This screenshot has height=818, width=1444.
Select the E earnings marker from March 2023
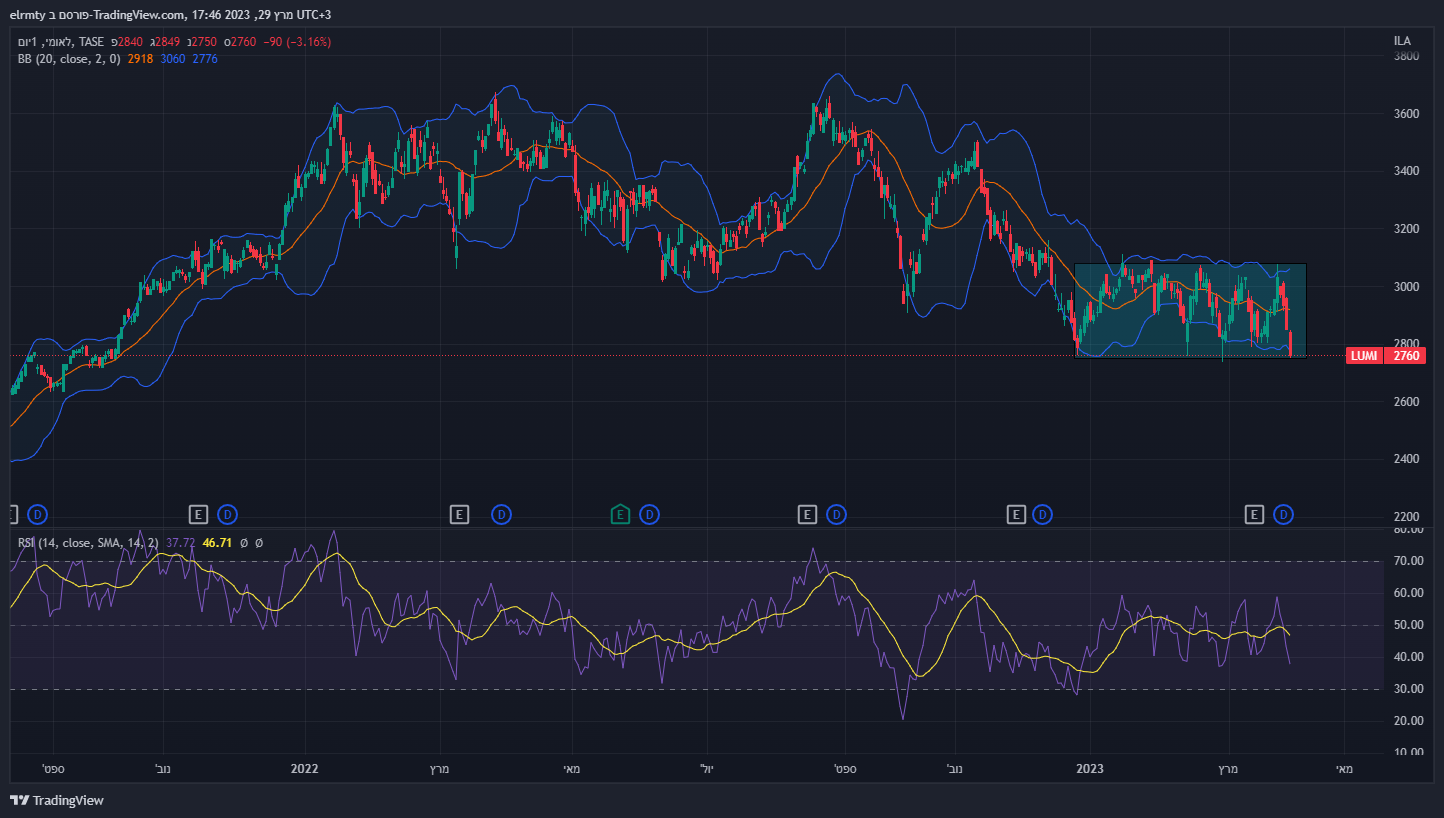click(x=1254, y=514)
